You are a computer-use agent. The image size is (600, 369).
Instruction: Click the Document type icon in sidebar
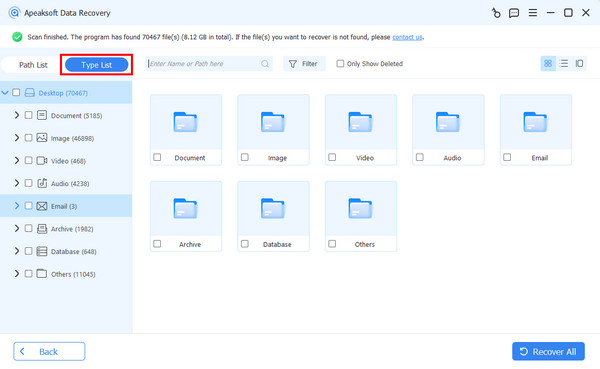pos(42,115)
